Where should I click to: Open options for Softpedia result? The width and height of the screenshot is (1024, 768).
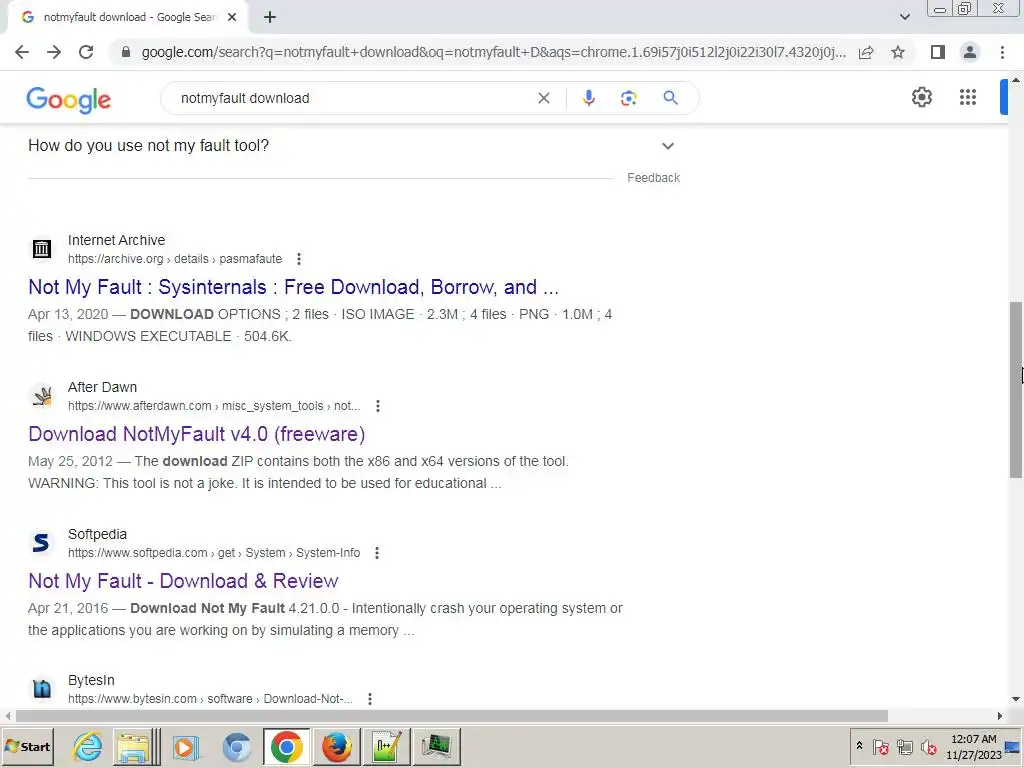[x=377, y=553]
